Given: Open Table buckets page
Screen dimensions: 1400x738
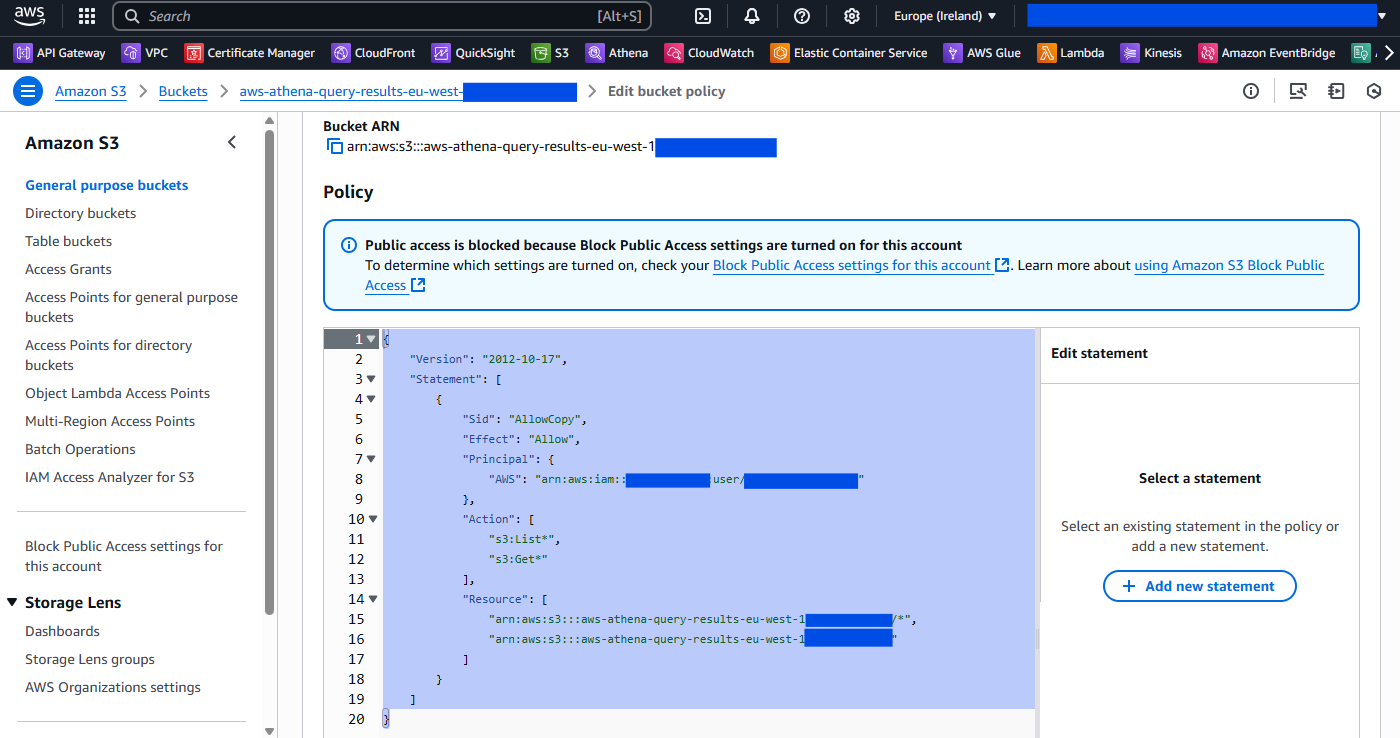Looking at the screenshot, I should point(69,241).
